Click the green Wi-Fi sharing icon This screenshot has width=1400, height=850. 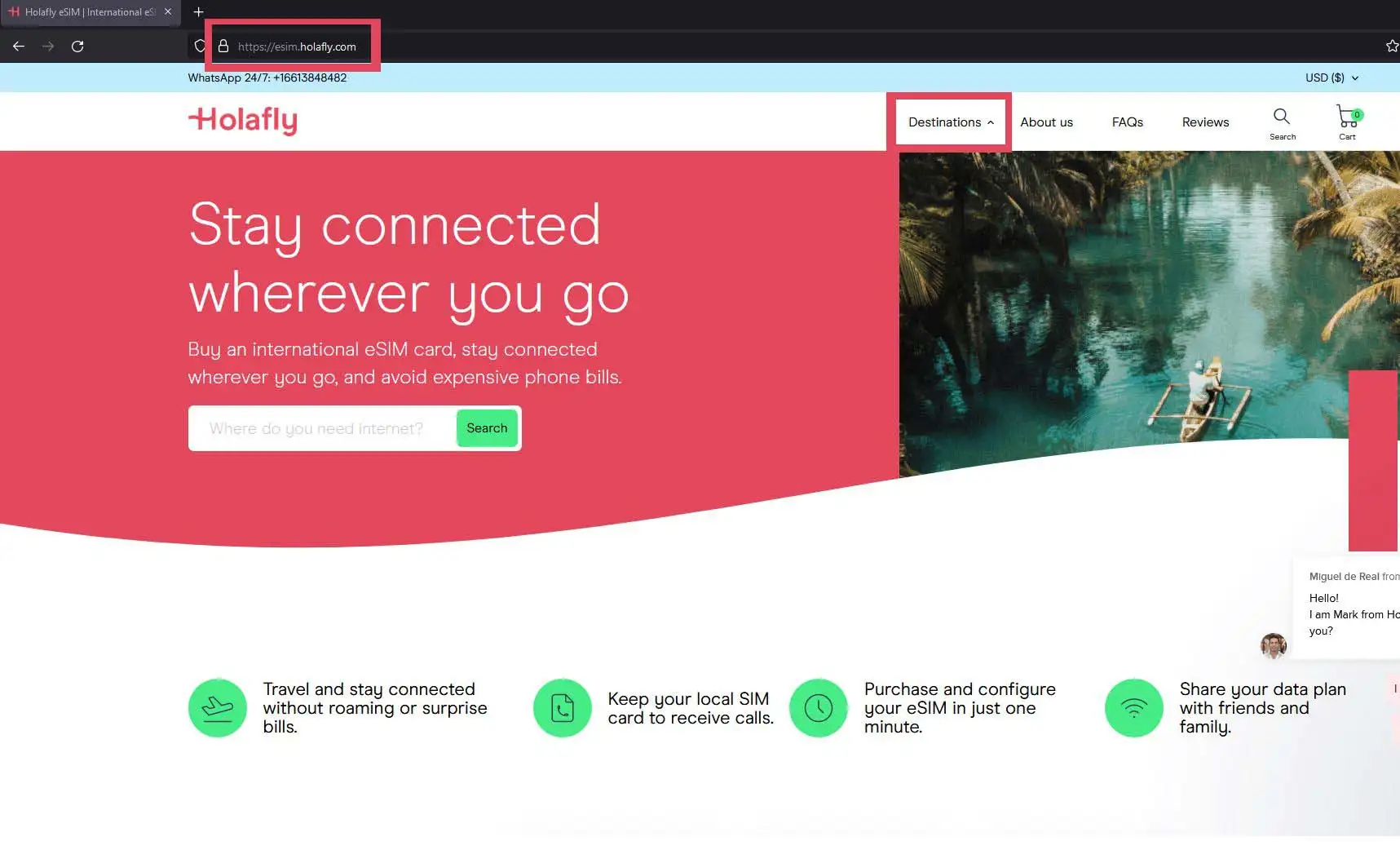click(1133, 708)
